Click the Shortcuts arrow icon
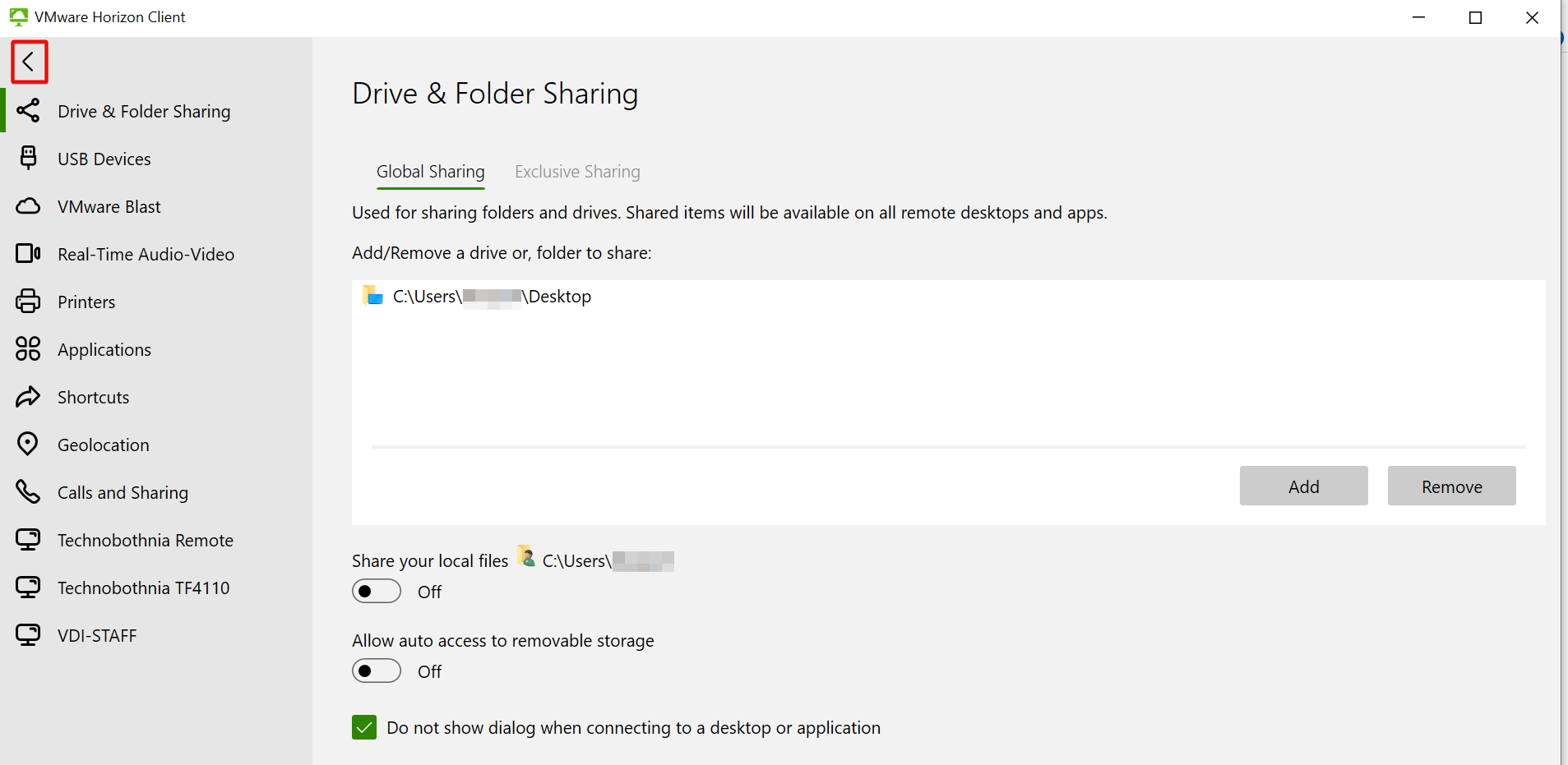 click(28, 397)
